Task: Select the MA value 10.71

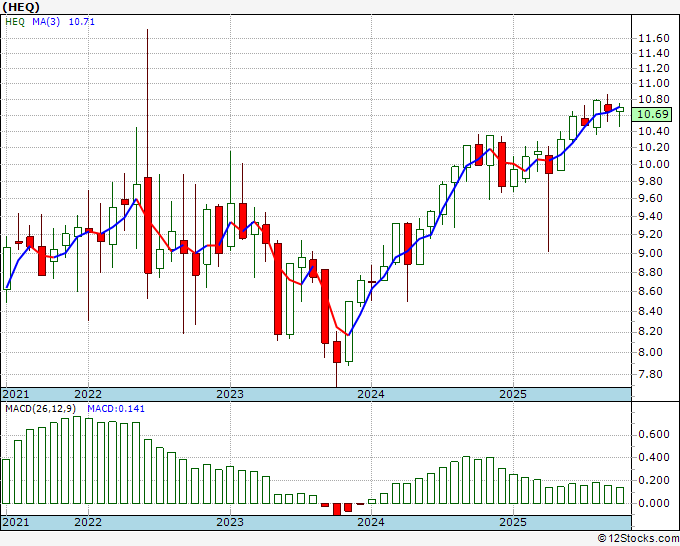Action: point(82,22)
